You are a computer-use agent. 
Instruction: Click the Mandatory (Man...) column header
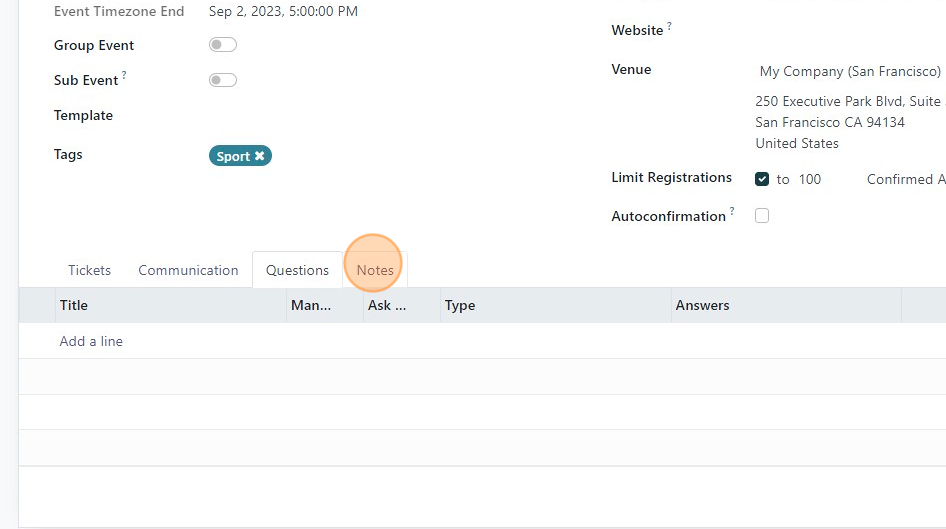click(325, 305)
